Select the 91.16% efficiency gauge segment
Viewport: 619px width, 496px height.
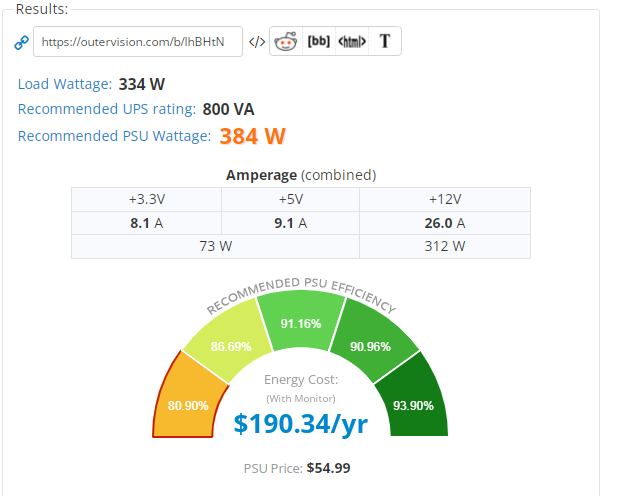(301, 321)
